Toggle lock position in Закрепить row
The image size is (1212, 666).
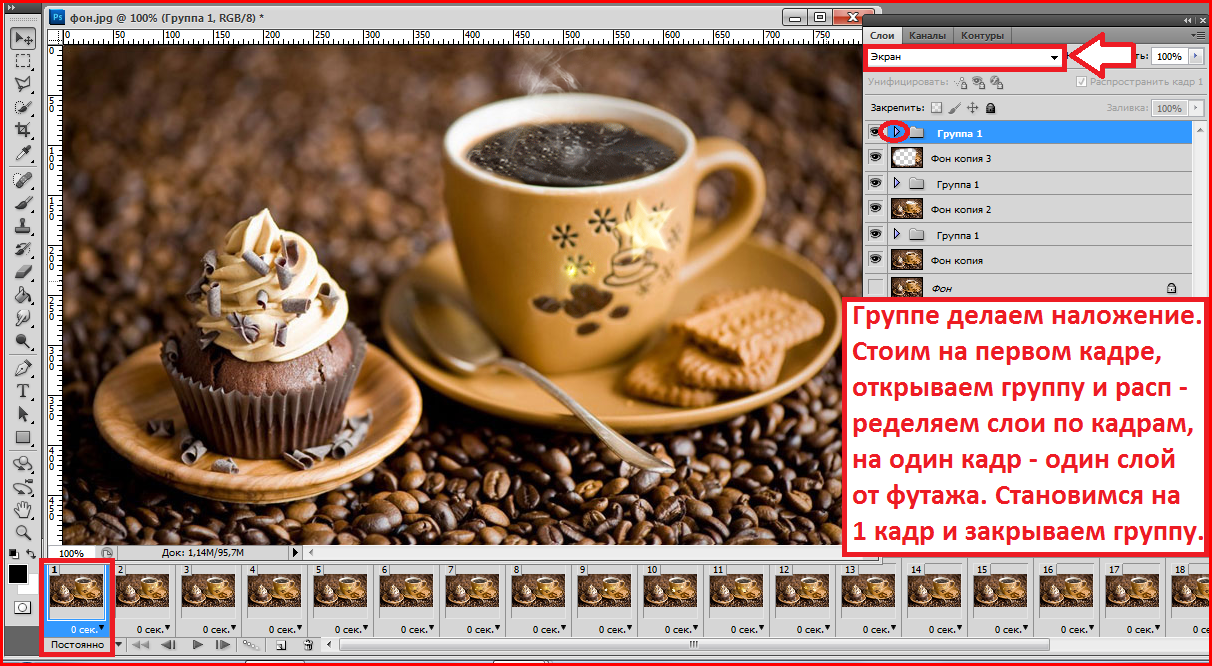tap(972, 107)
